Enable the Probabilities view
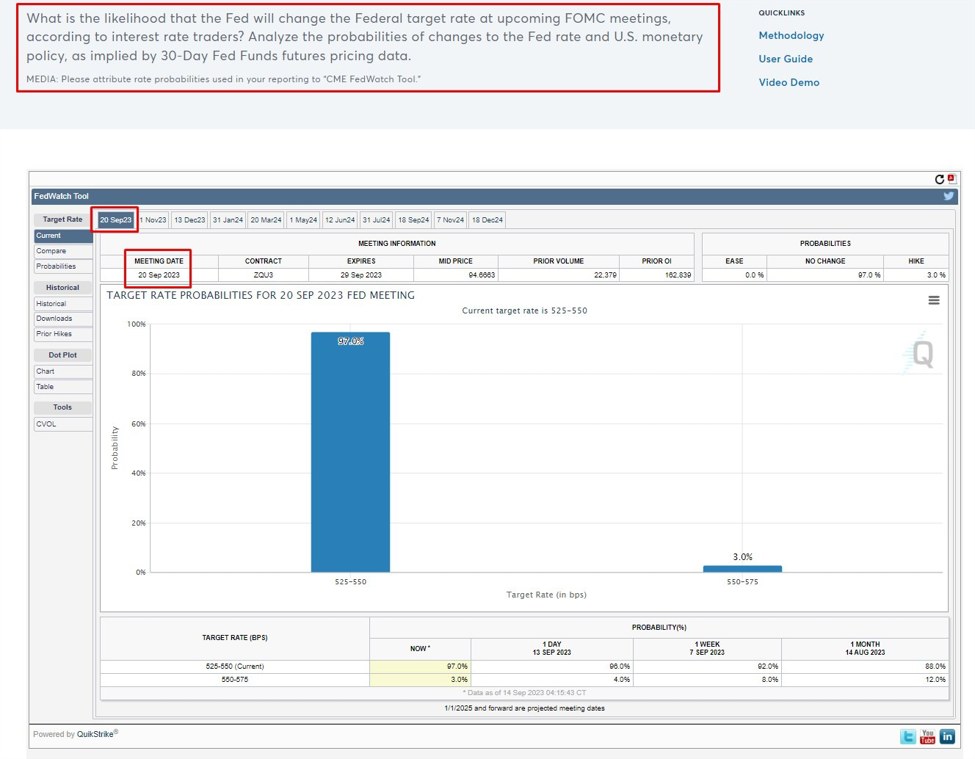 [62, 266]
